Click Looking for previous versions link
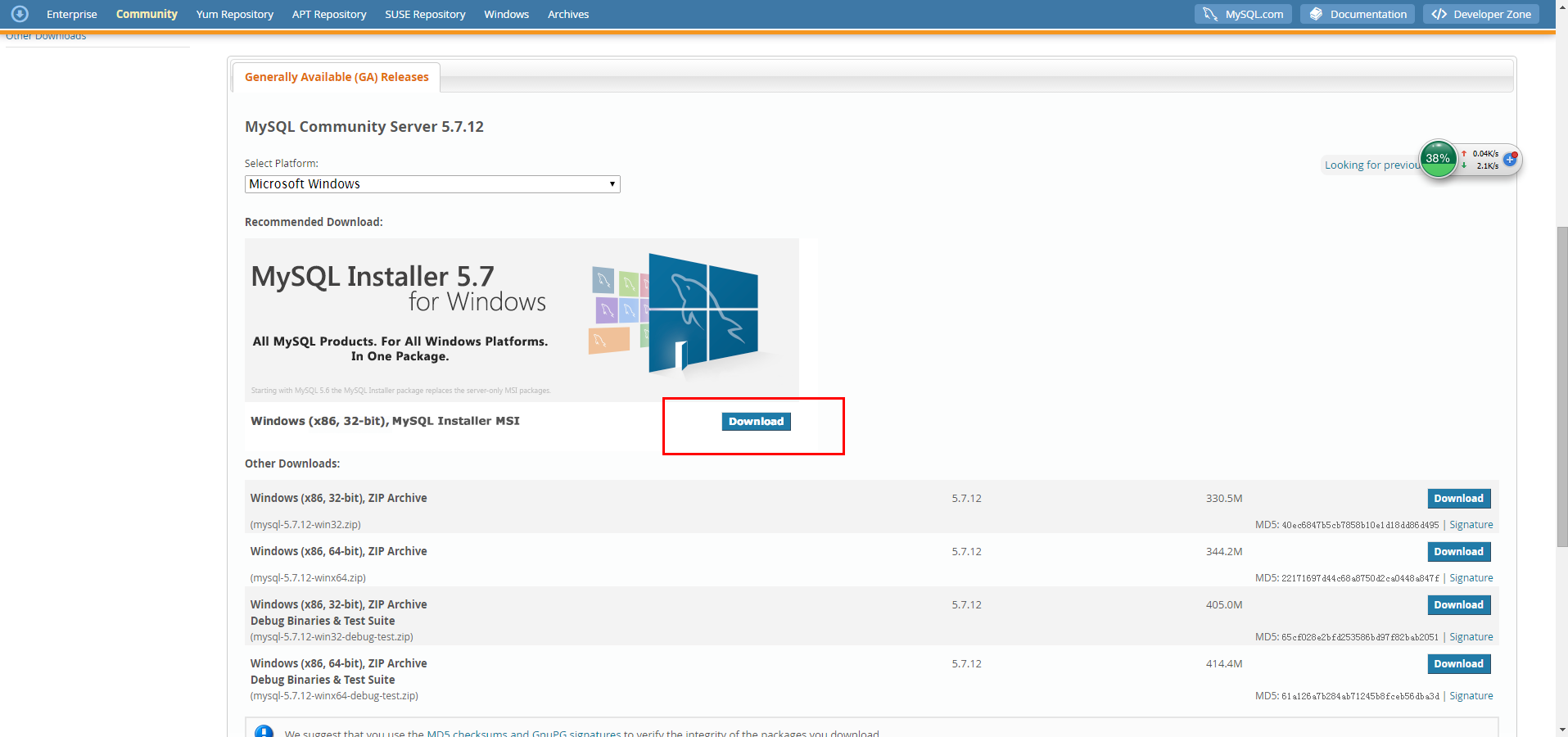The height and width of the screenshot is (737, 1568). pos(1372,165)
